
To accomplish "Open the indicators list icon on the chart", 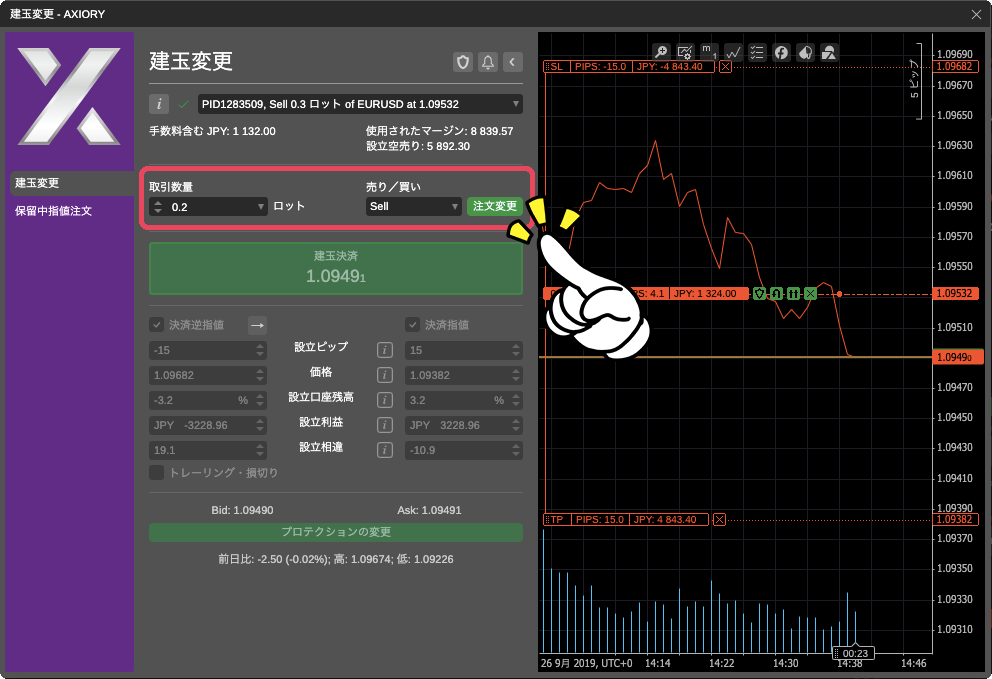I will point(757,52).
